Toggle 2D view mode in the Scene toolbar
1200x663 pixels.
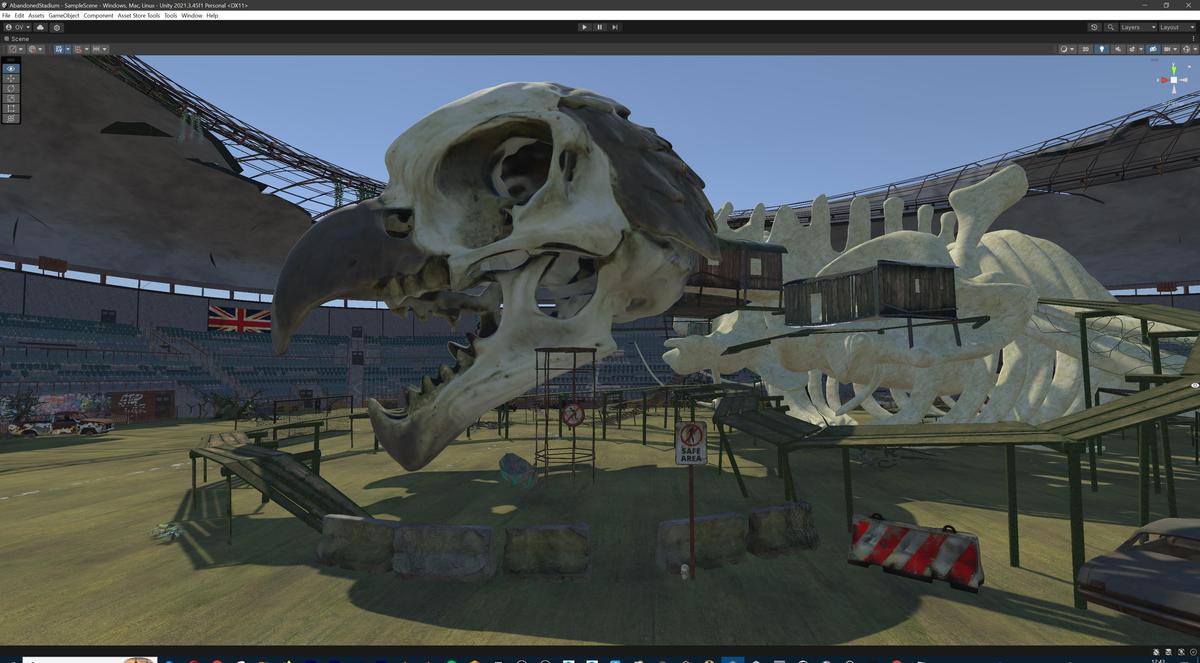coord(1085,49)
